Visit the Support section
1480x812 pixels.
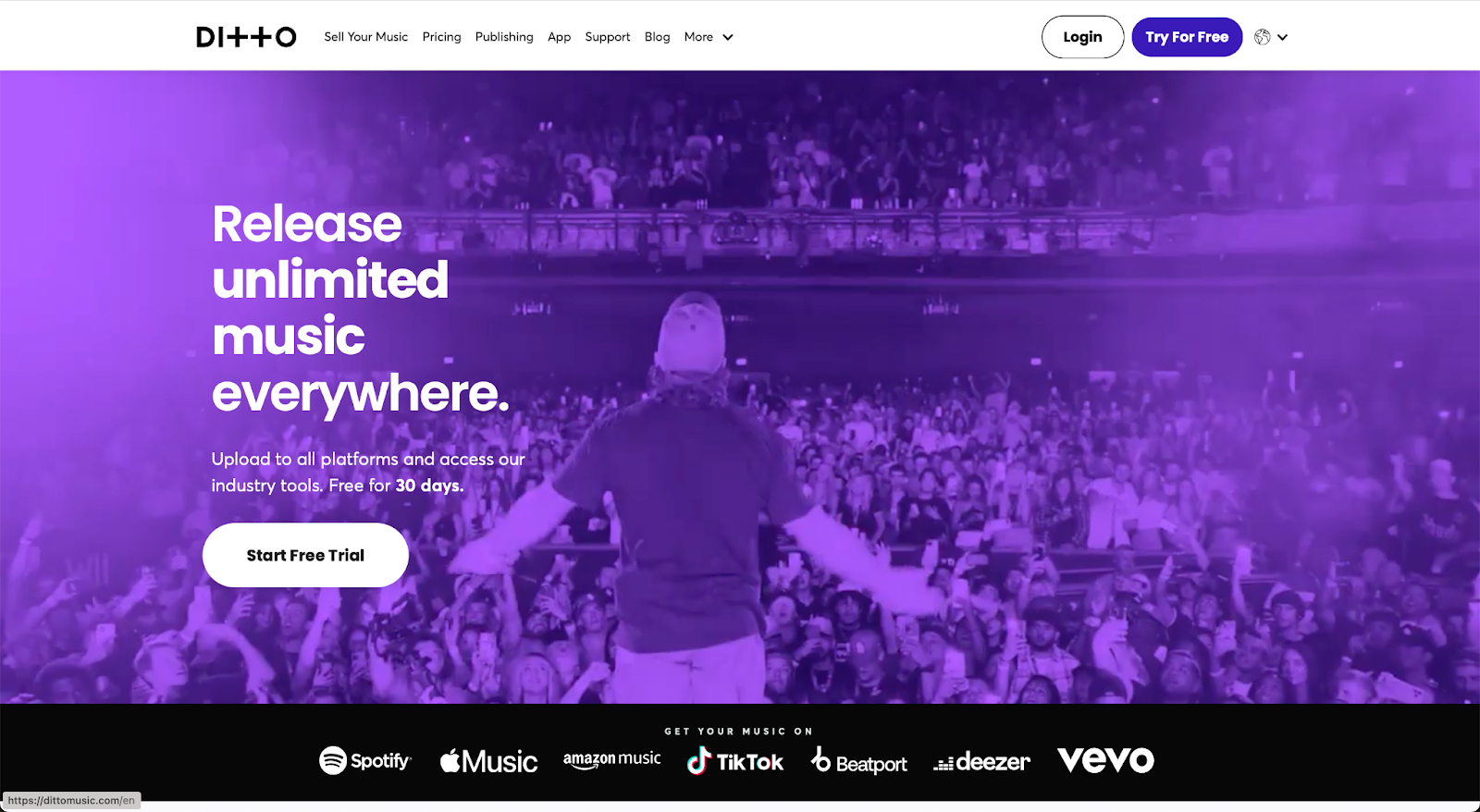[x=608, y=37]
